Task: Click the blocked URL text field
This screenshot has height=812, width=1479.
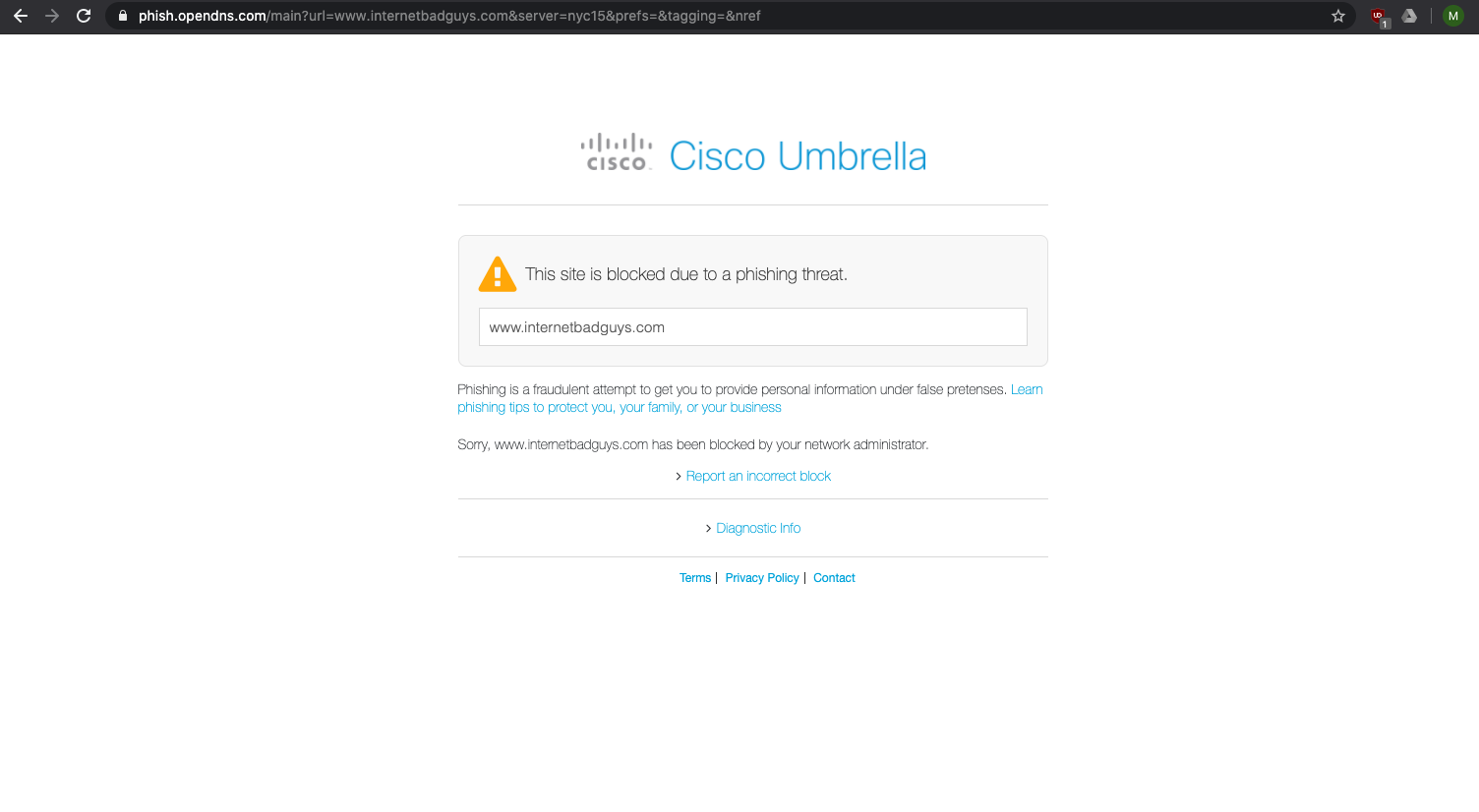Action: [753, 327]
